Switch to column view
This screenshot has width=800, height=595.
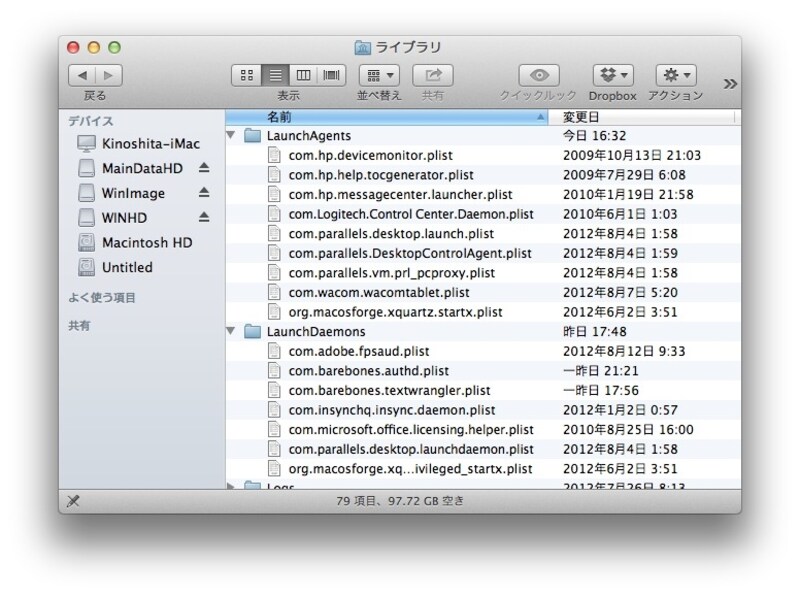304,74
